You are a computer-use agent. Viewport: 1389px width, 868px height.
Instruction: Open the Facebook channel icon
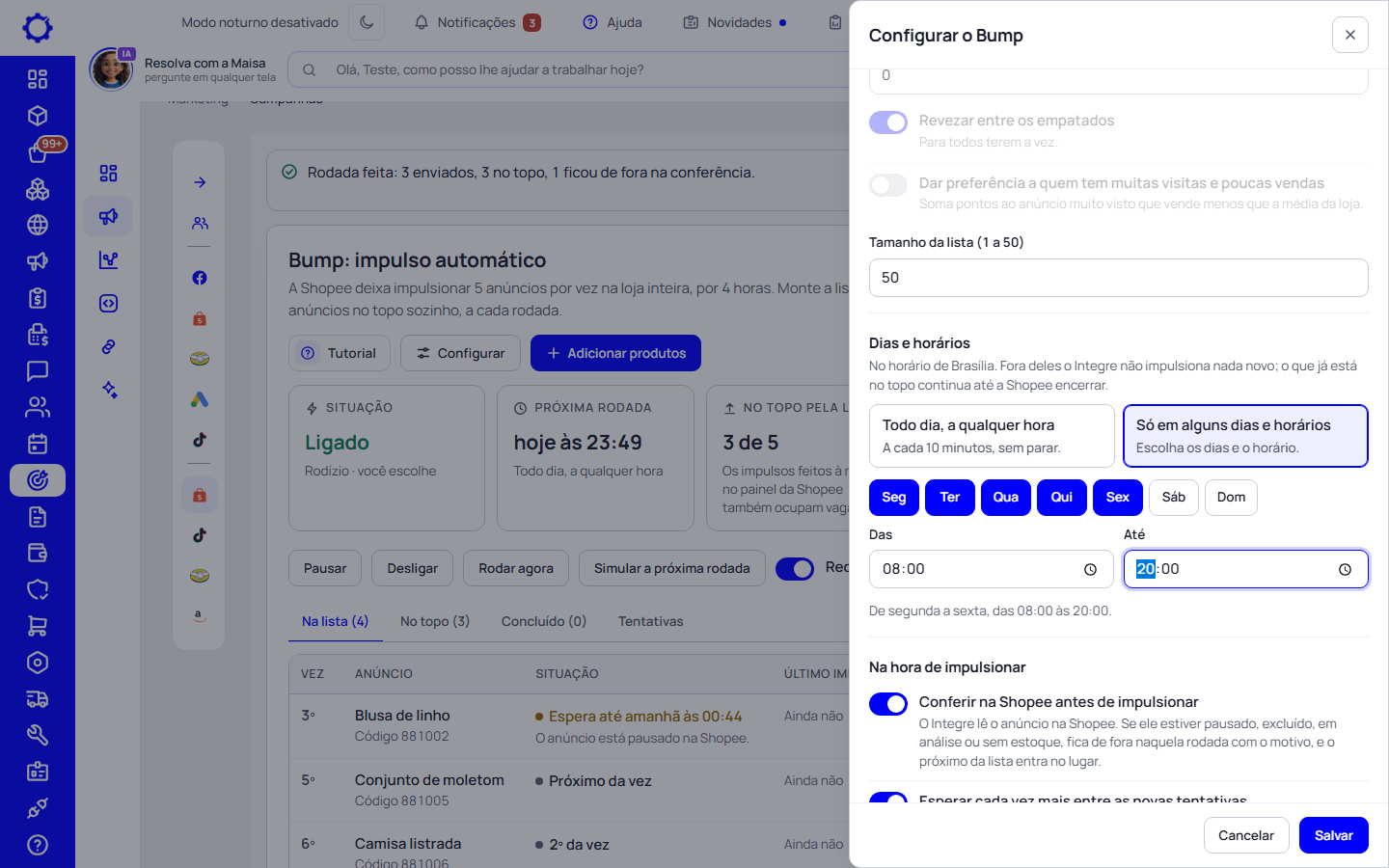click(x=200, y=278)
